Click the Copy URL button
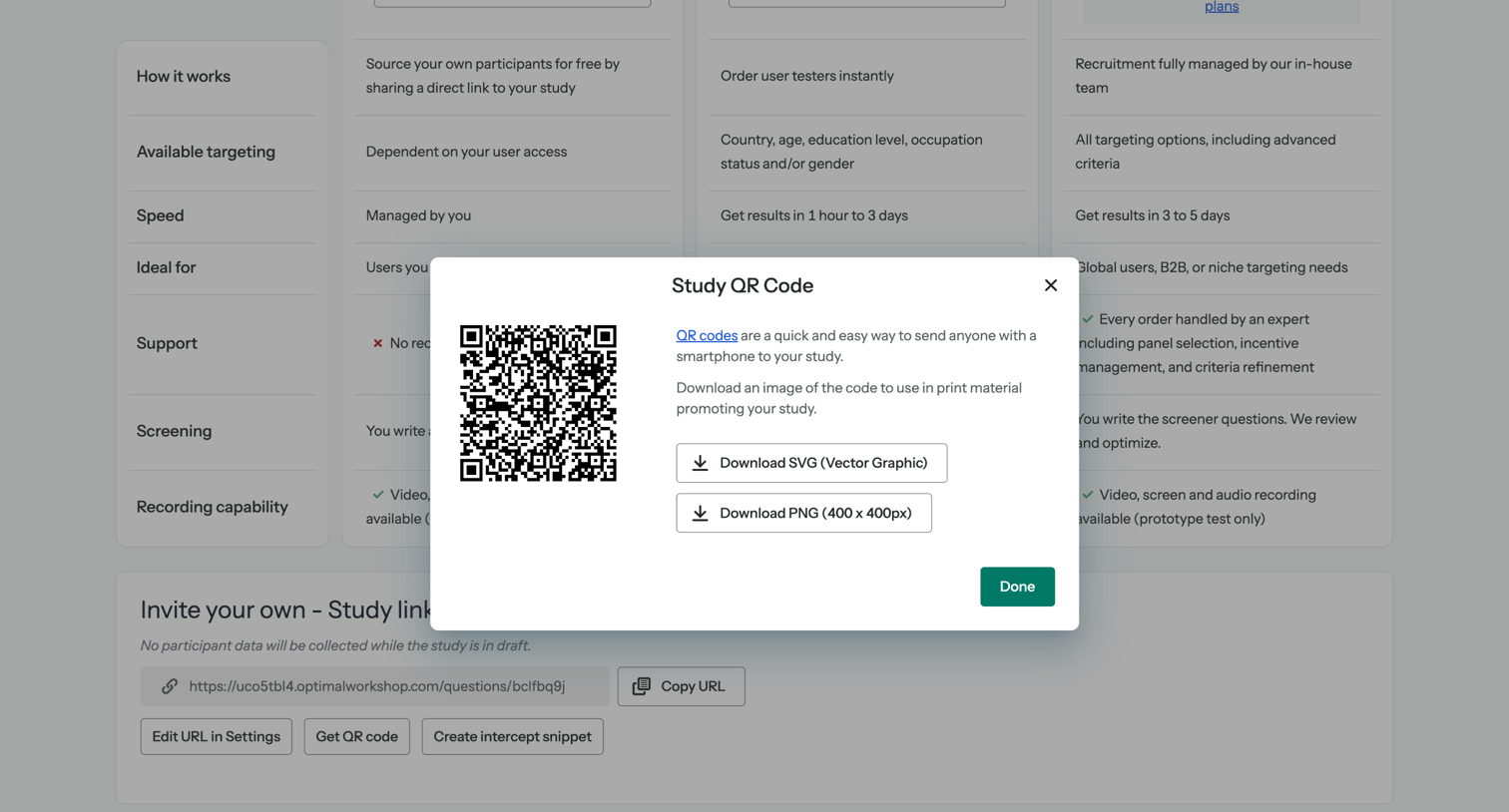This screenshot has width=1509, height=812. click(682, 686)
